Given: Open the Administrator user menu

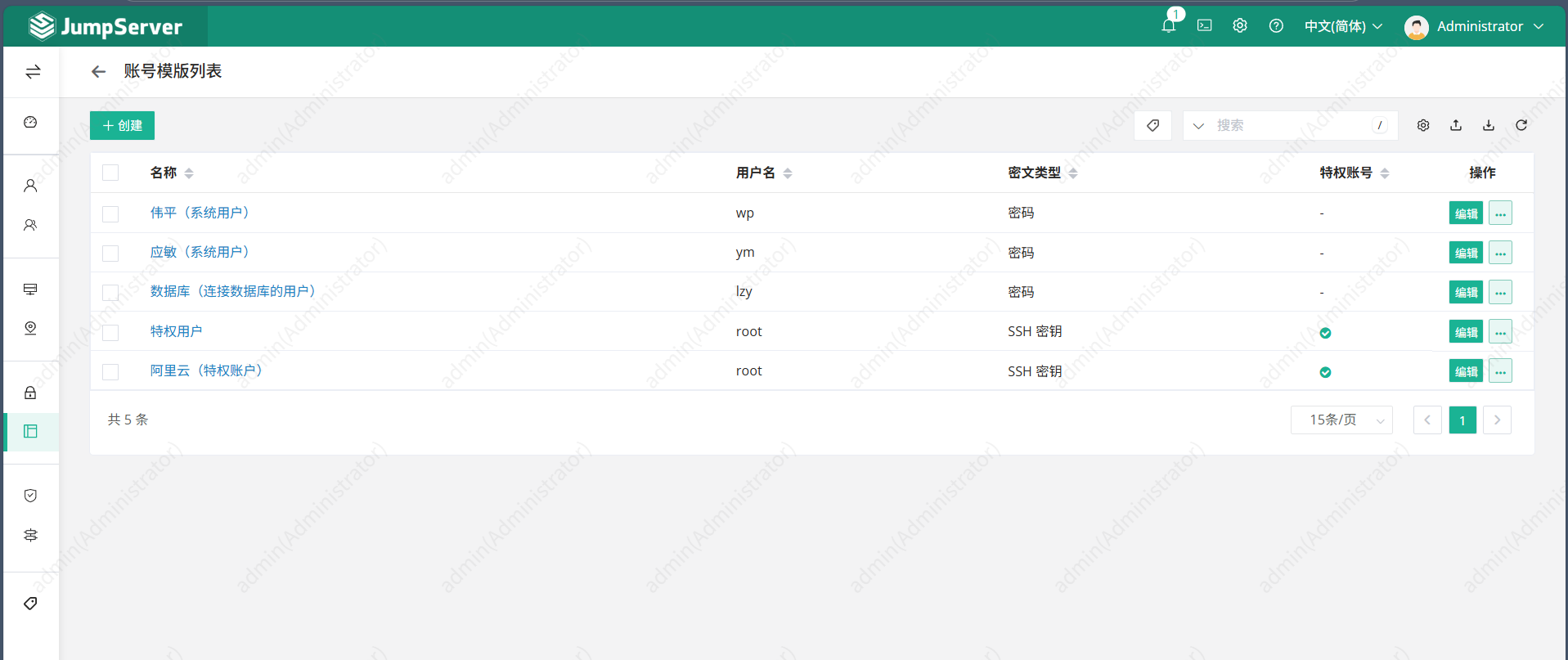Looking at the screenshot, I should (x=1474, y=26).
